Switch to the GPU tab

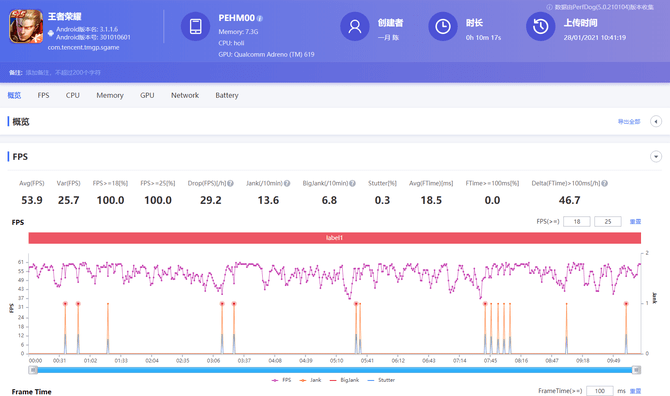pos(147,95)
